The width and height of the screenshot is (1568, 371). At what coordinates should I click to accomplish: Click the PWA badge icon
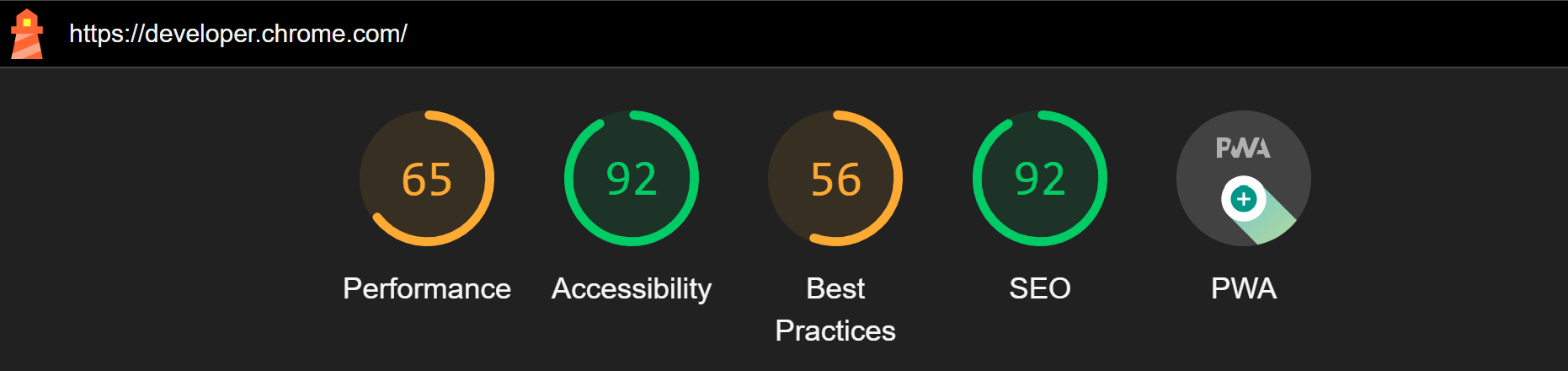pos(1244,178)
